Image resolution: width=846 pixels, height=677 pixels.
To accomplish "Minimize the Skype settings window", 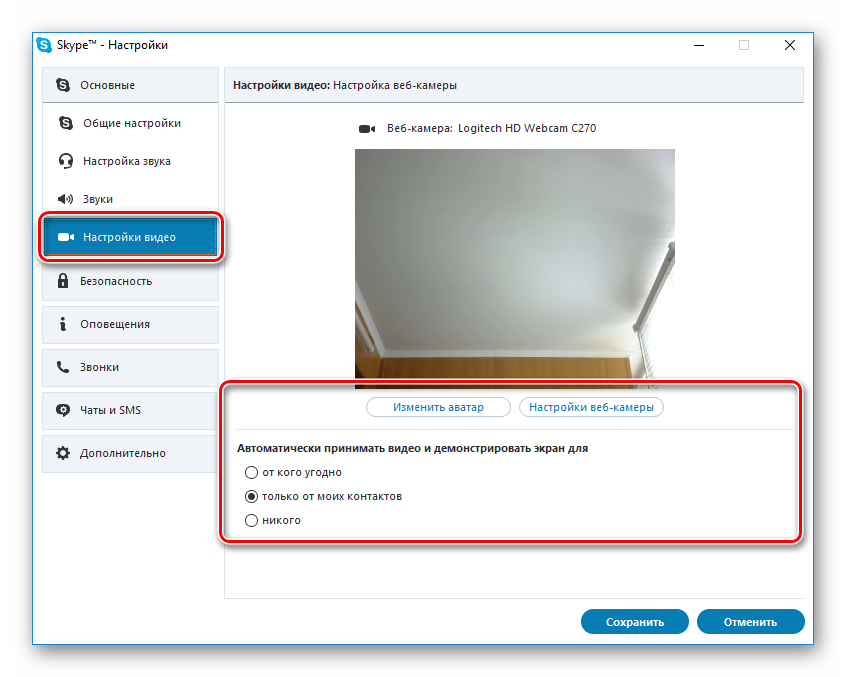I will coord(699,45).
